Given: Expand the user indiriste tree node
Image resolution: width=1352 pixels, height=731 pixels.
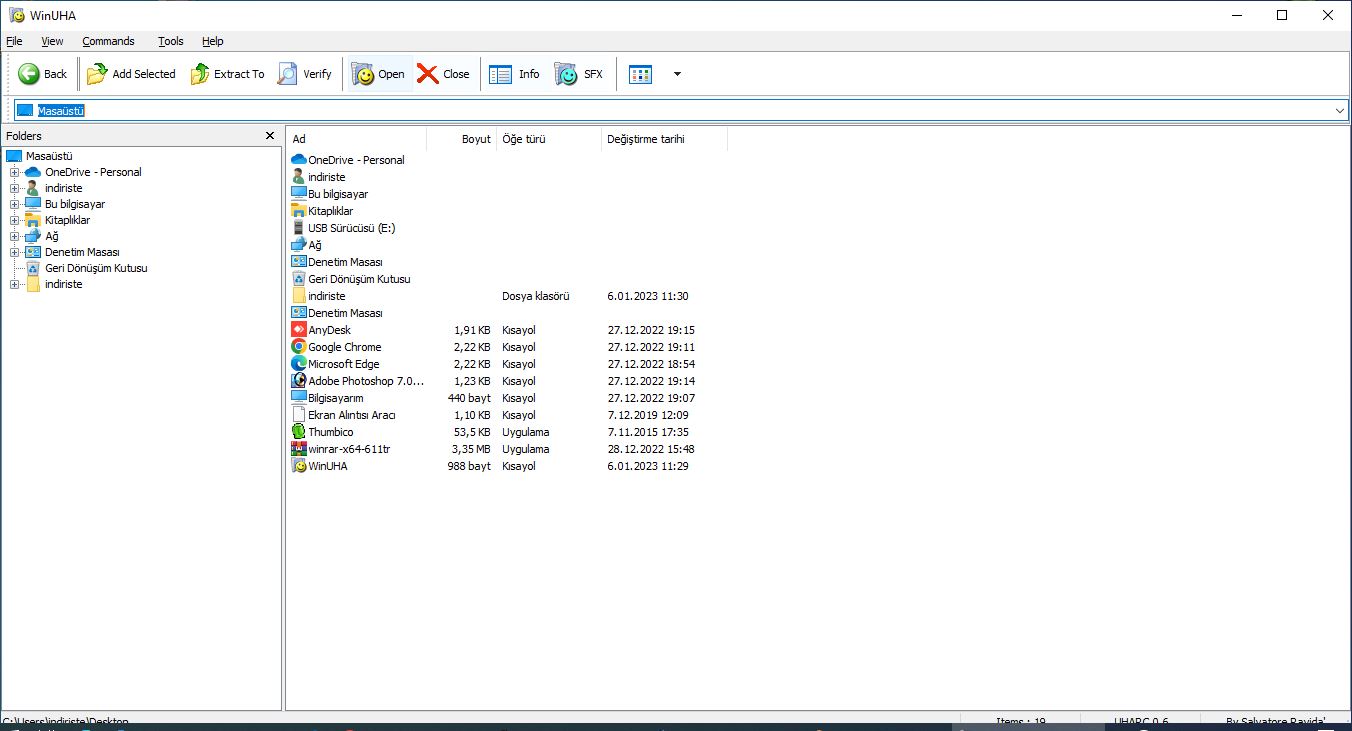Looking at the screenshot, I should click(x=15, y=188).
